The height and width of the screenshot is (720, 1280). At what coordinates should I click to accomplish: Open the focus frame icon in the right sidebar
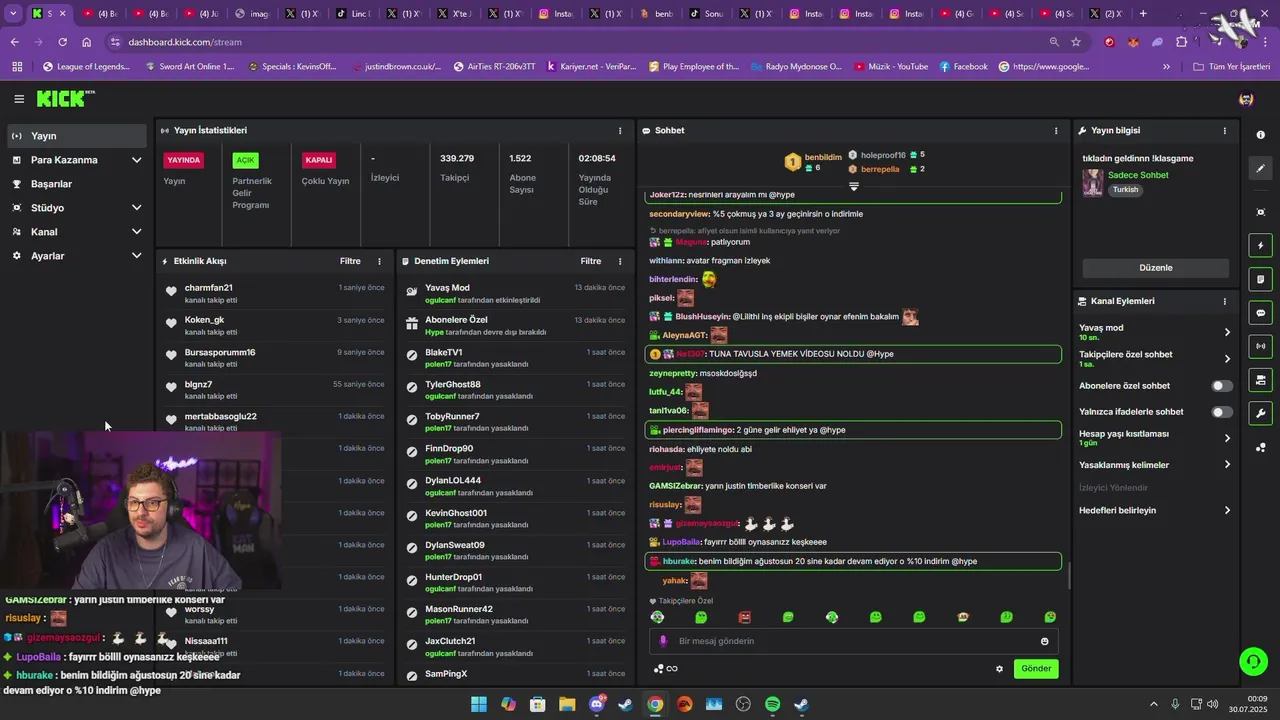coord(1260,212)
